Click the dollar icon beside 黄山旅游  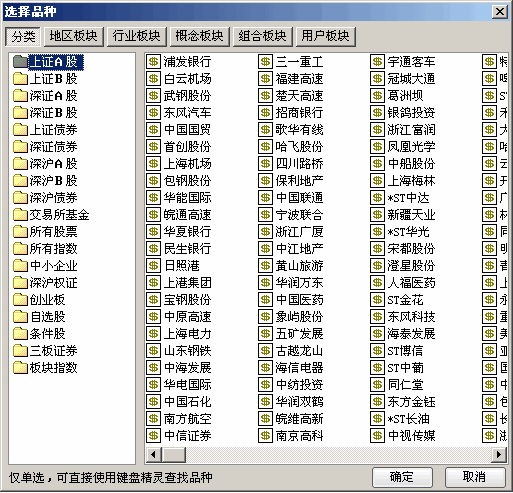coord(265,266)
